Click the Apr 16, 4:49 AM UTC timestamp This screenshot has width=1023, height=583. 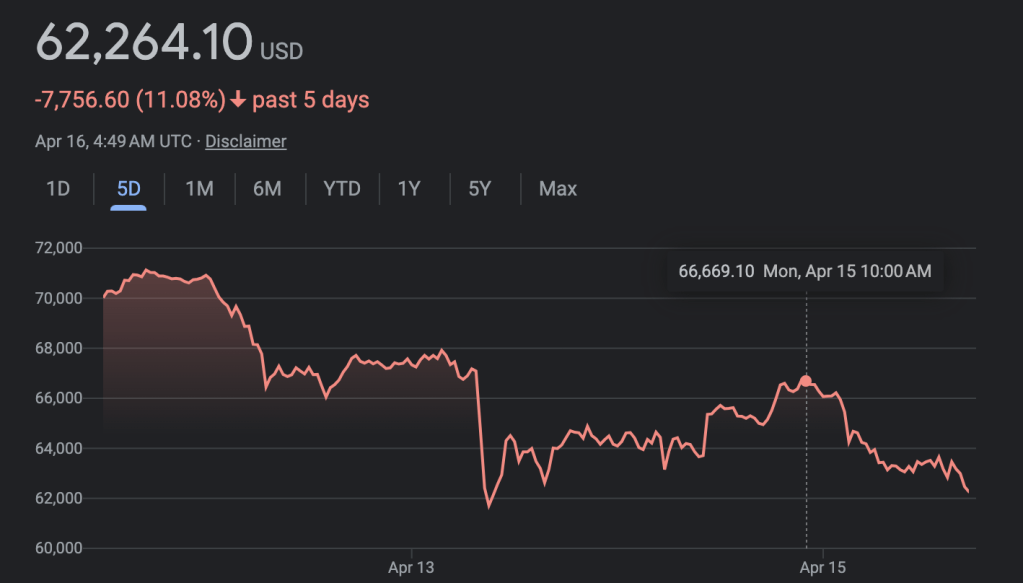(113, 141)
